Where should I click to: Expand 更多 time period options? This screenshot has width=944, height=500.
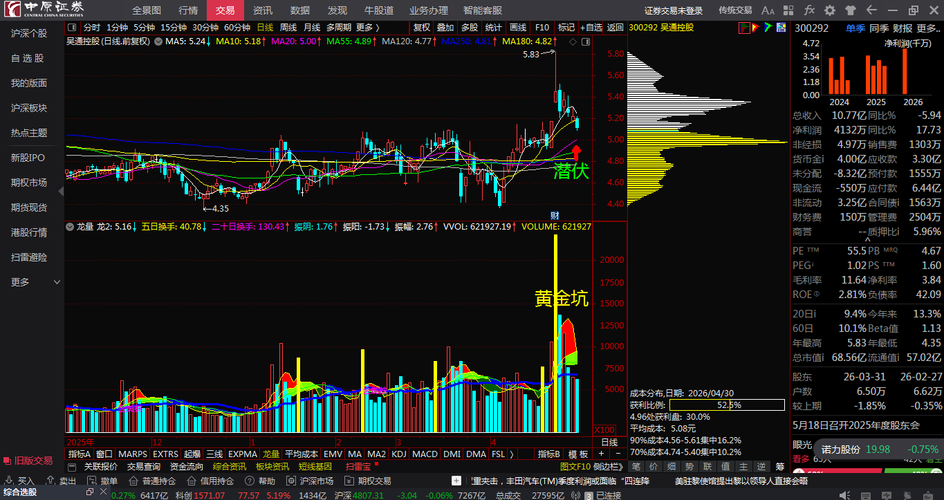pos(368,27)
